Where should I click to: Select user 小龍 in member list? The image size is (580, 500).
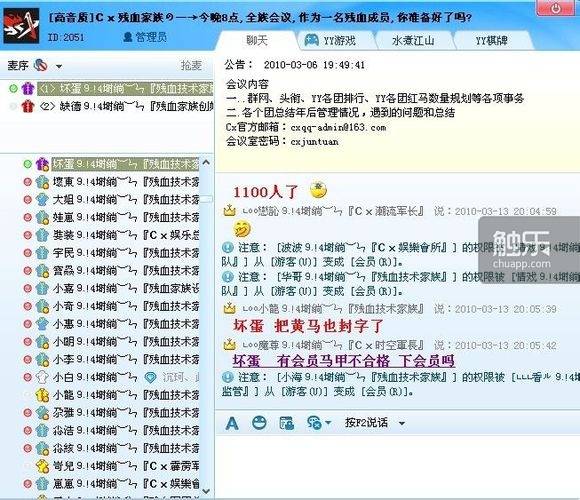coord(126,395)
